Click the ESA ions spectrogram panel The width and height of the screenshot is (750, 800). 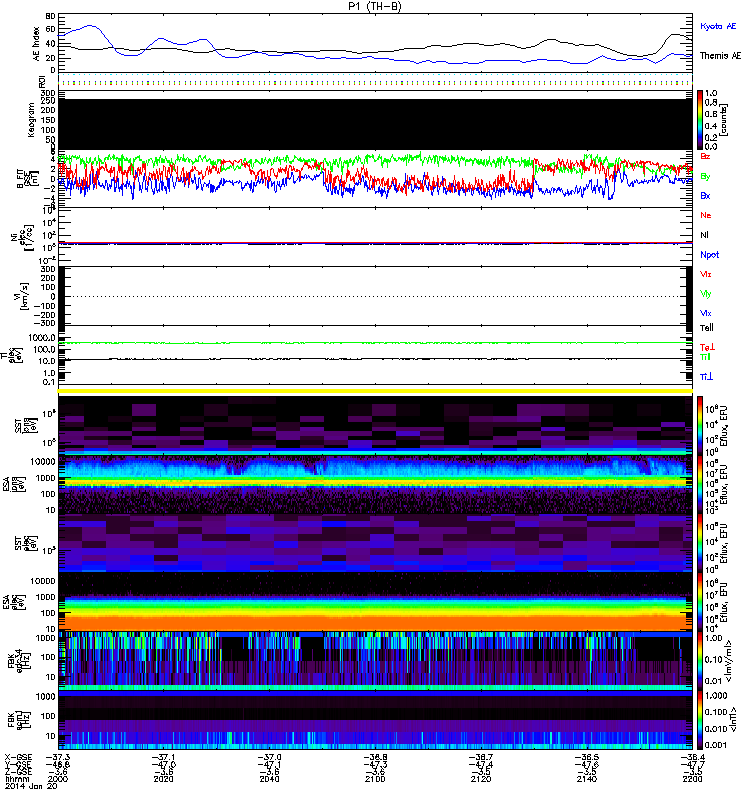[375, 484]
